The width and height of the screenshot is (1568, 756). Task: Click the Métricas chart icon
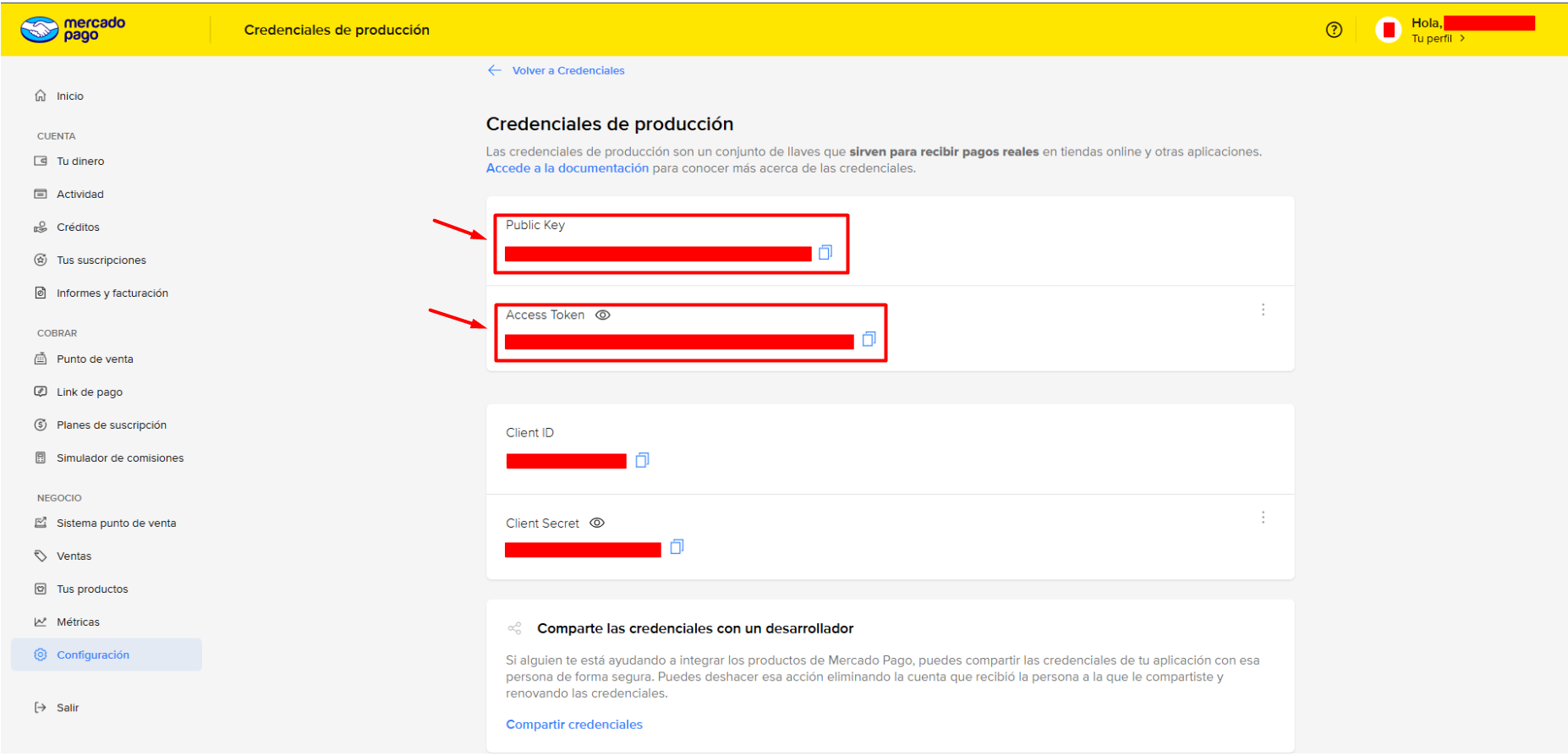pyautogui.click(x=41, y=622)
